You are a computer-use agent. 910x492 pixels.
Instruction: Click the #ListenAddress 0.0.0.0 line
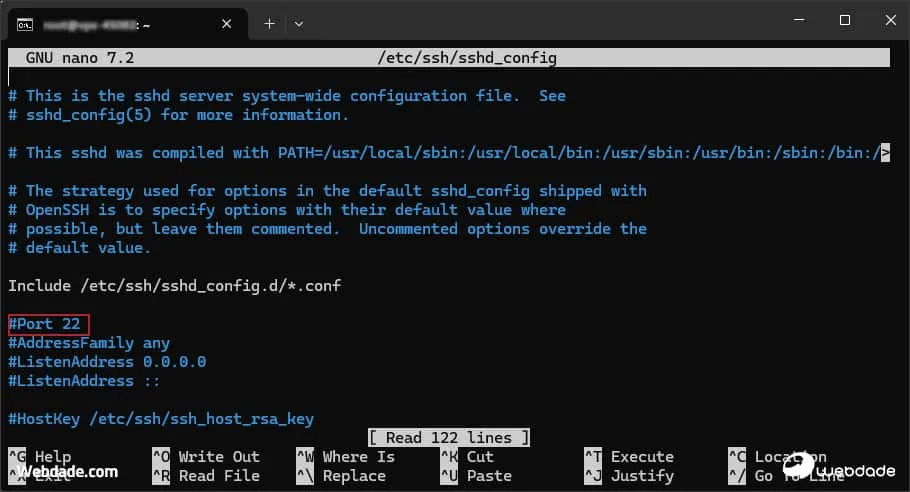[x=107, y=362]
